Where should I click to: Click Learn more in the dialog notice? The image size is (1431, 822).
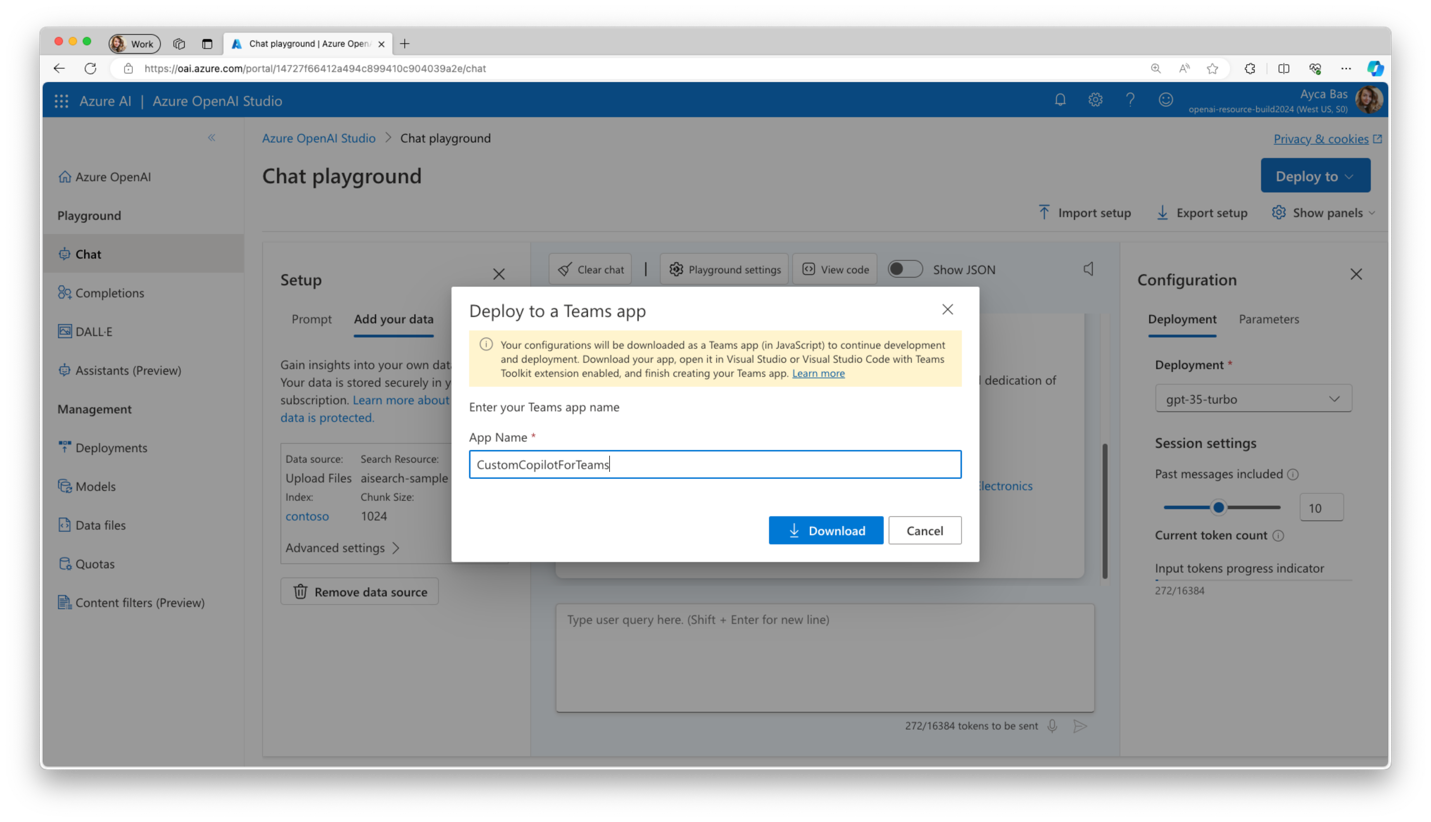pos(818,373)
